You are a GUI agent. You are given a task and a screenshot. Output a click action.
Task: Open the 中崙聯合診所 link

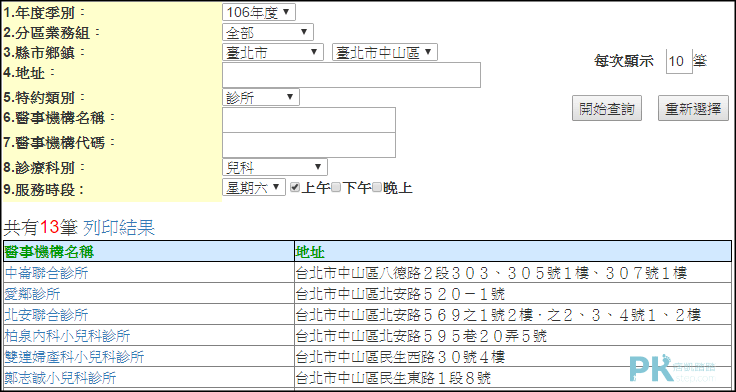46,272
